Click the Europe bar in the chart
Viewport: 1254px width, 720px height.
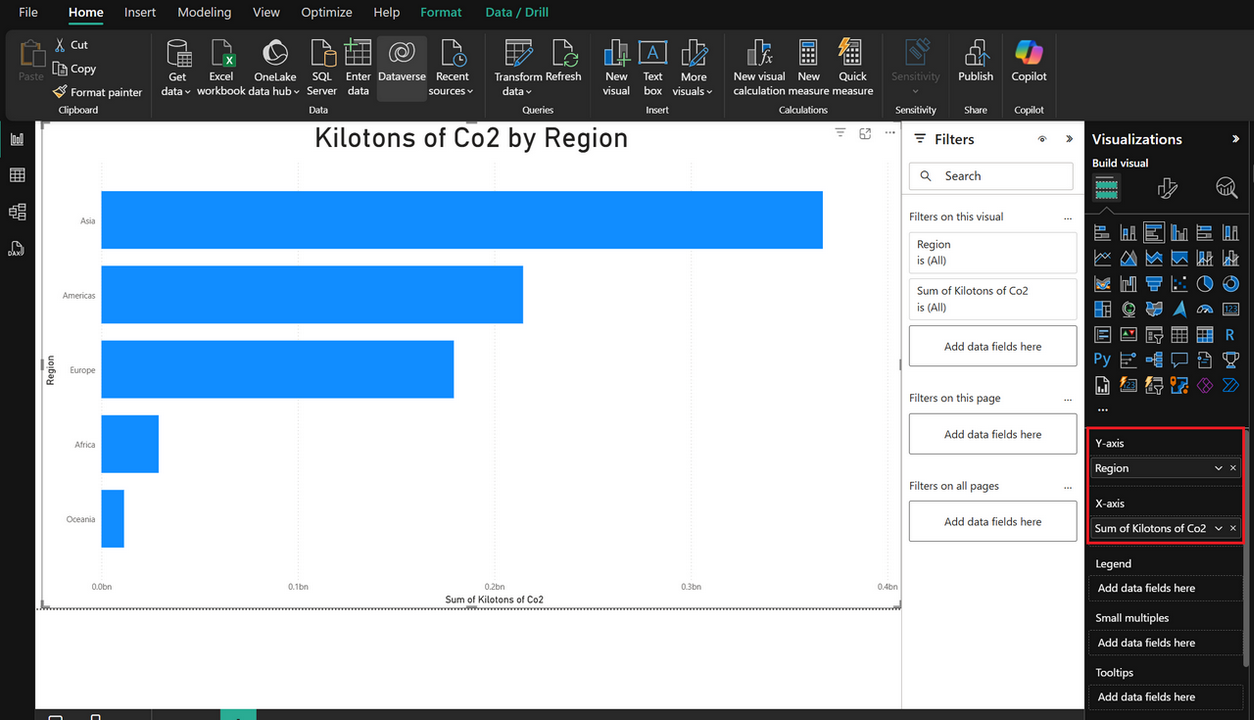click(x=277, y=369)
